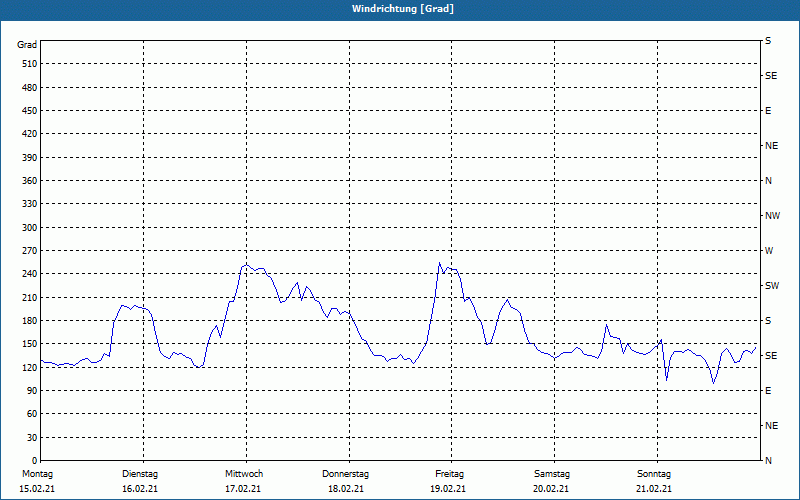
Task: Click the y-axis value 510
Action: (x=30, y=64)
